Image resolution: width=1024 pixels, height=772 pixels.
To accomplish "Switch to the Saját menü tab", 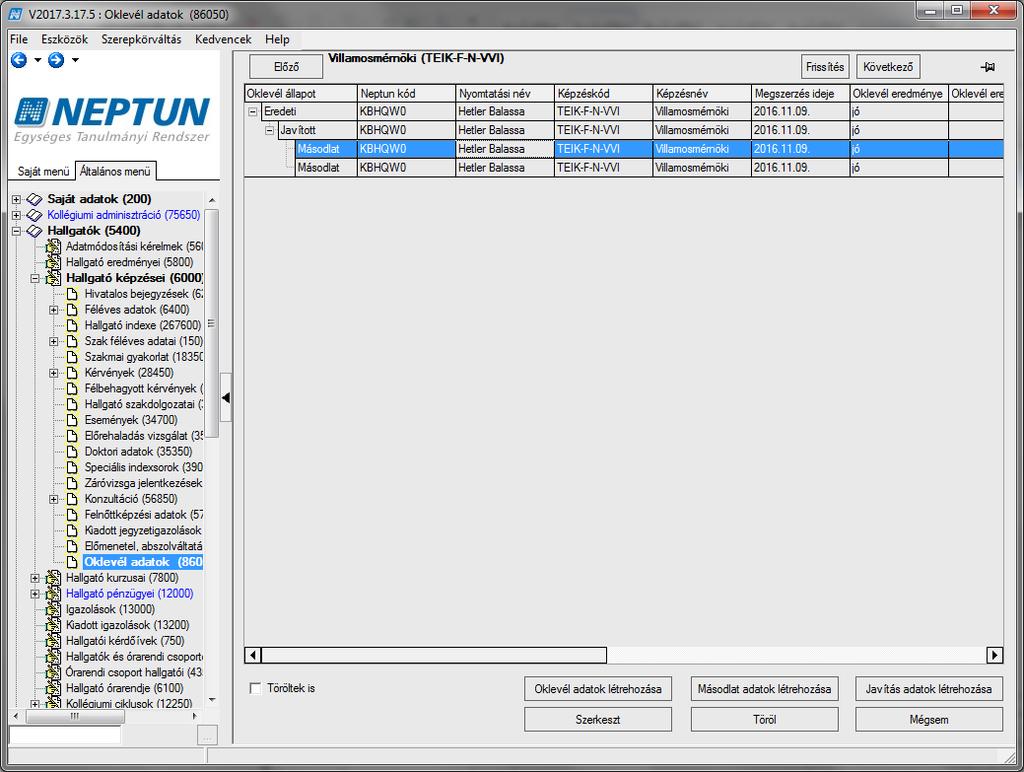I will coord(43,171).
